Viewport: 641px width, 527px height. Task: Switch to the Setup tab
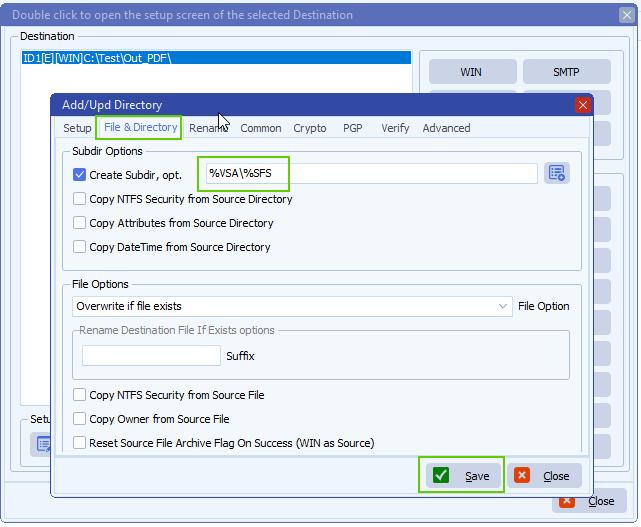(77, 128)
